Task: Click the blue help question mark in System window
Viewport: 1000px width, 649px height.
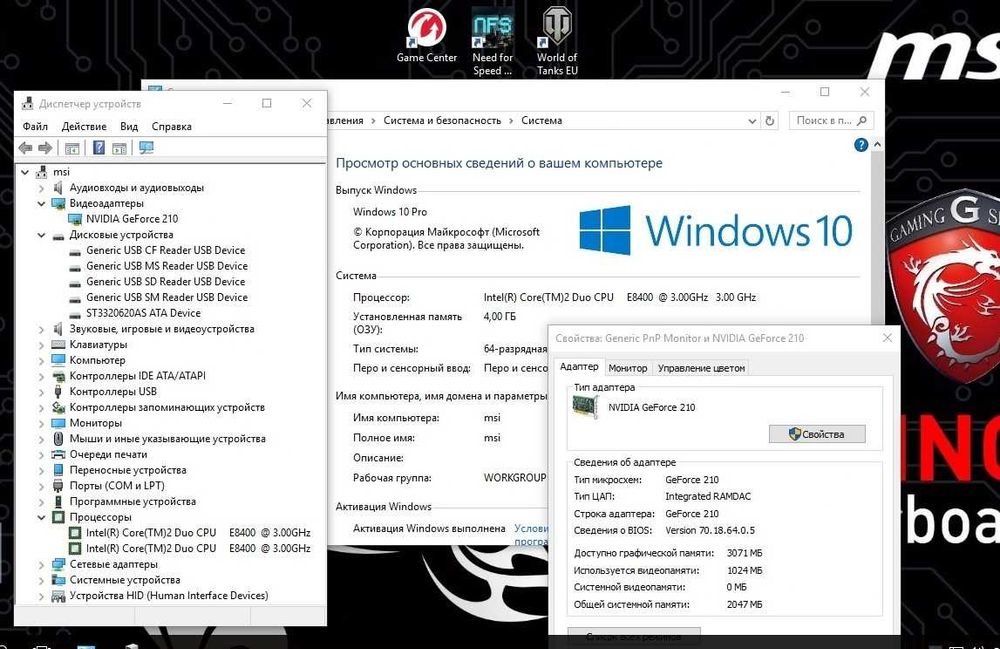Action: click(860, 145)
